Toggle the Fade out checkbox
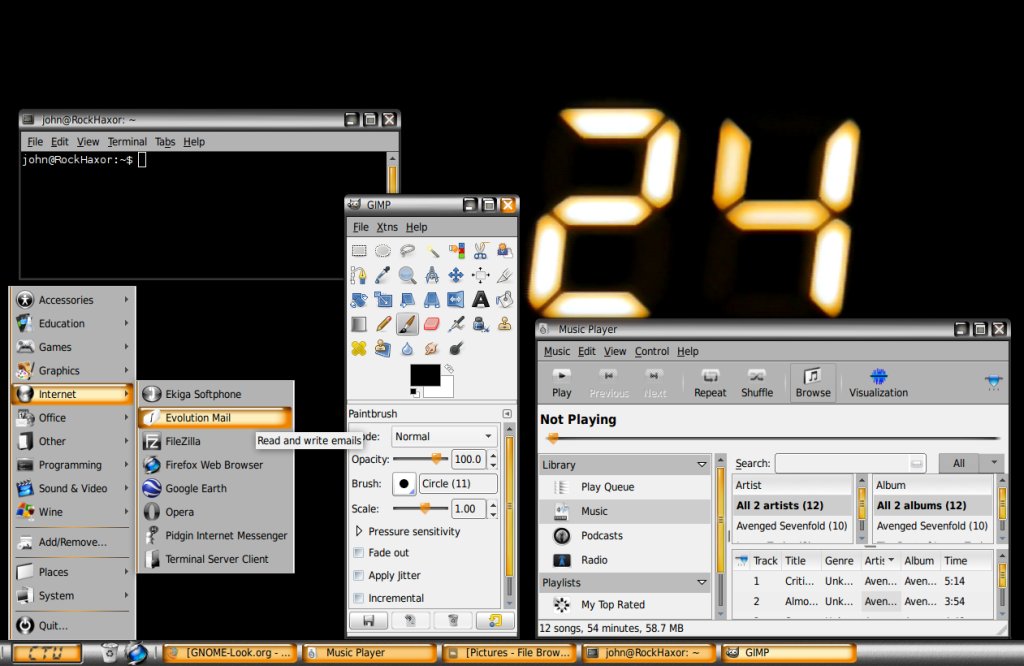 [358, 552]
